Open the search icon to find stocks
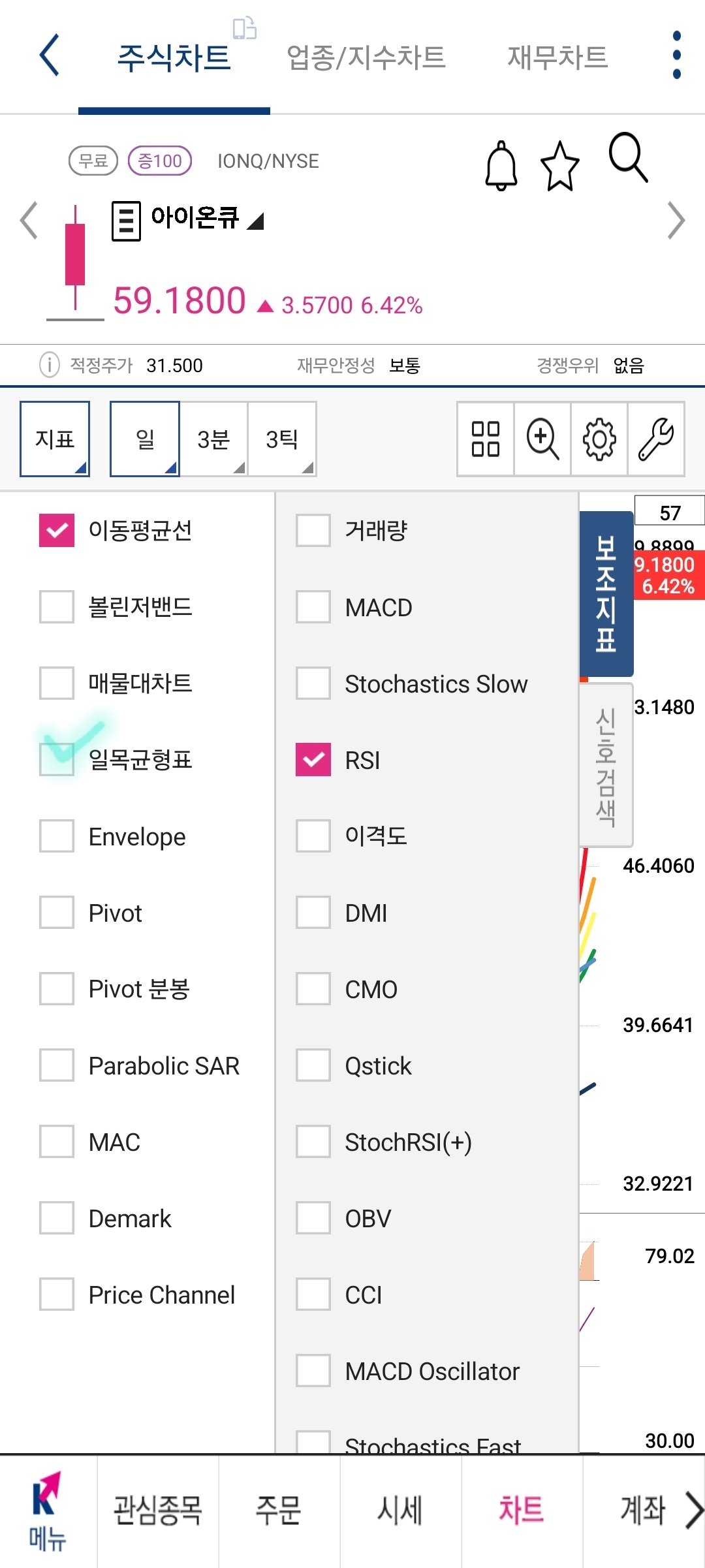Viewport: 705px width, 1568px height. [x=626, y=161]
